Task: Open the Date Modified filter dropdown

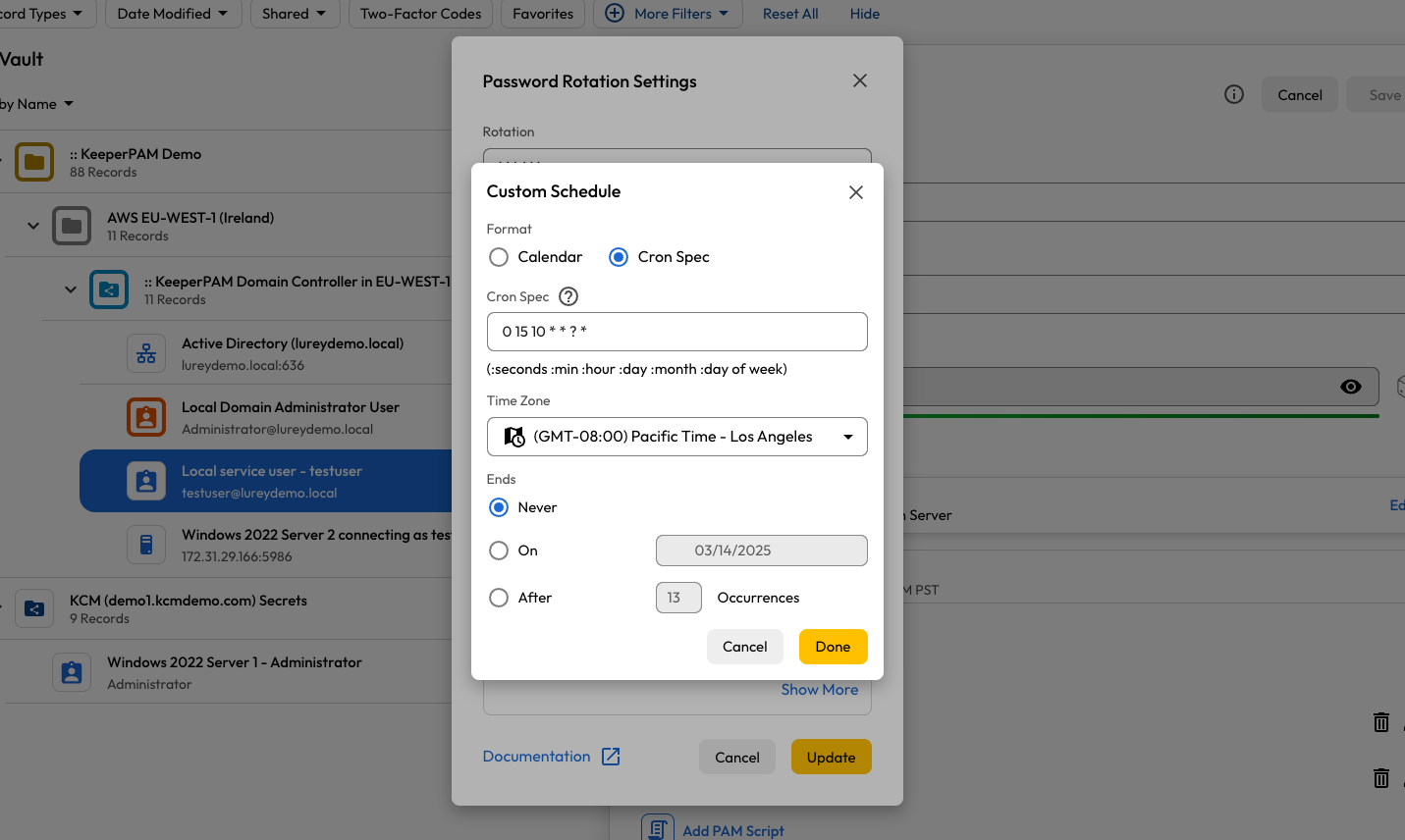Action: (173, 14)
